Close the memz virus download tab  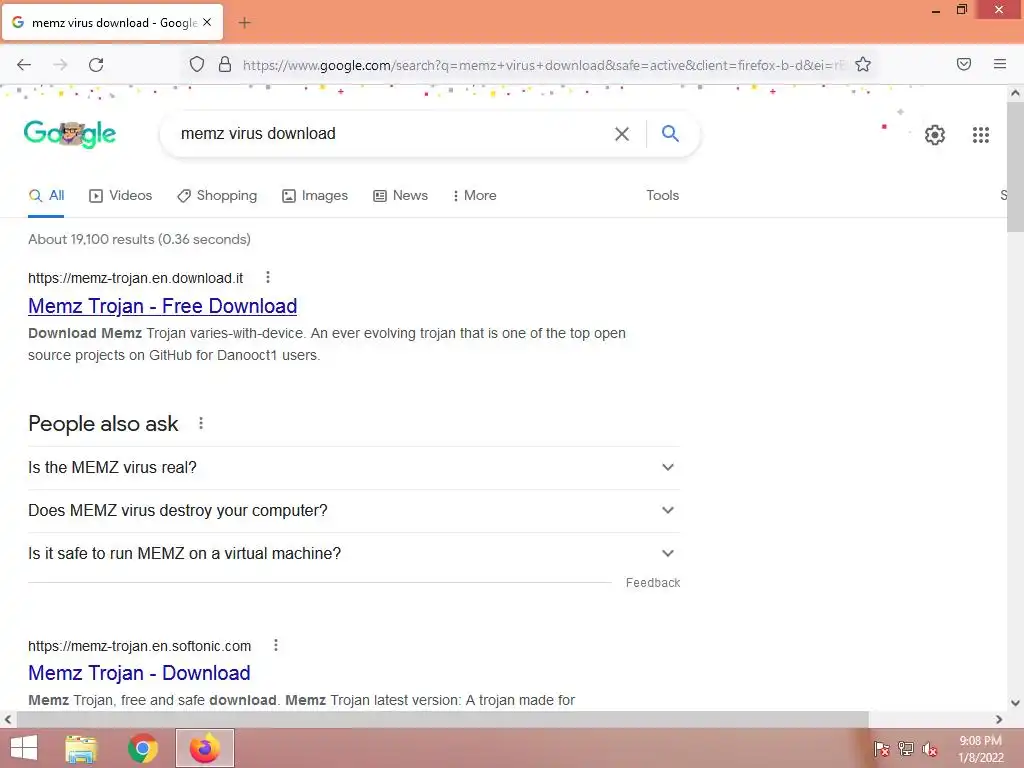pos(207,22)
